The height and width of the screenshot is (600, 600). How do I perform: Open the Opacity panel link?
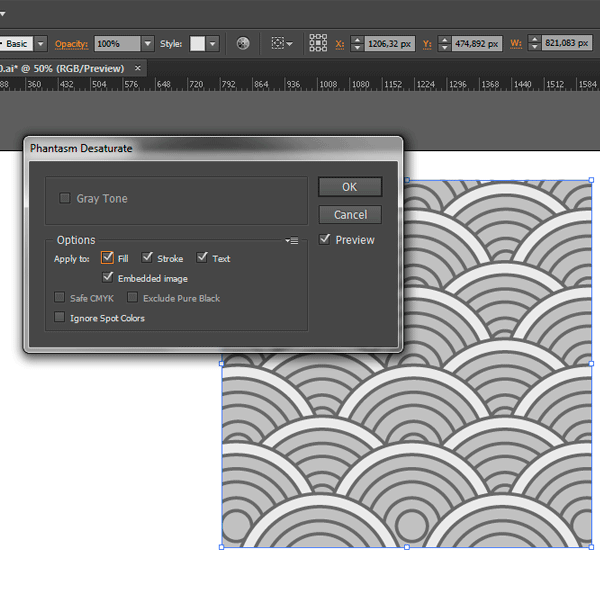click(x=71, y=44)
